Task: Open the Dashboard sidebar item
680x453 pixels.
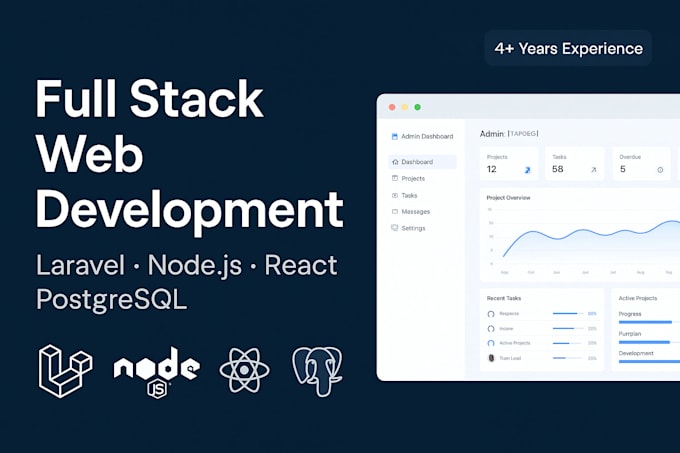Action: click(422, 162)
